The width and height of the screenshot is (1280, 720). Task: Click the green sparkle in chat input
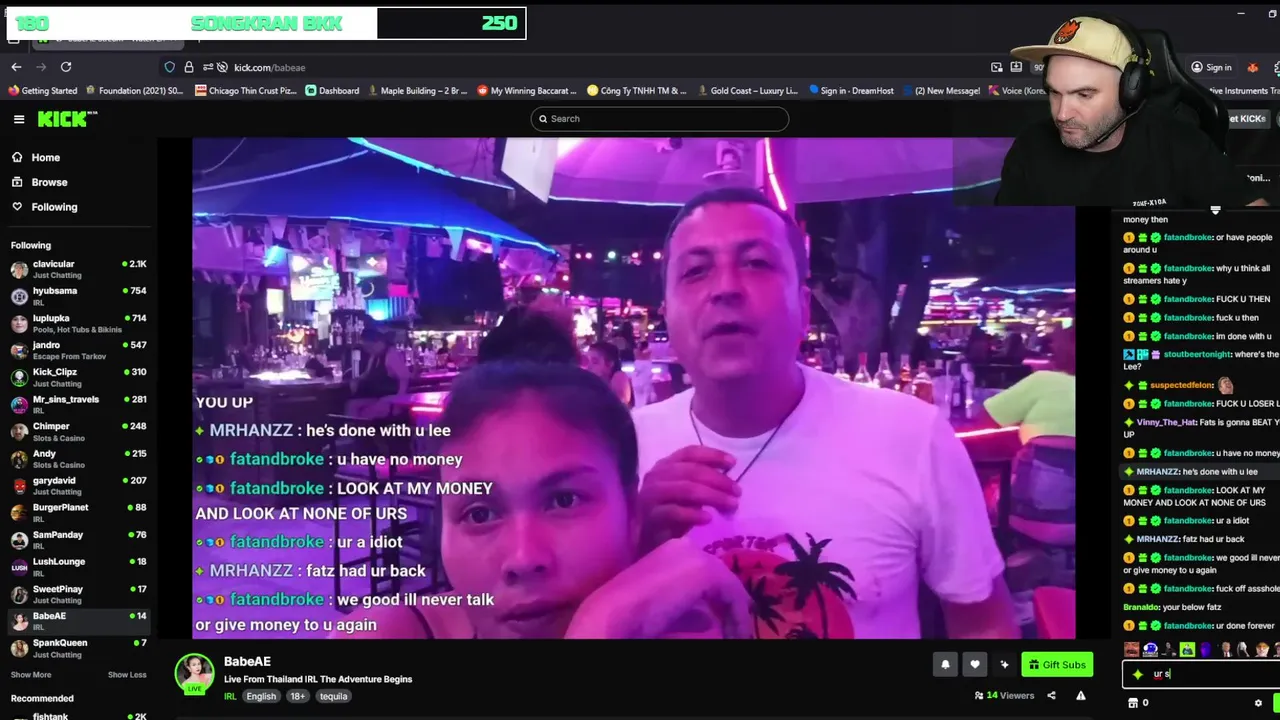point(1138,674)
